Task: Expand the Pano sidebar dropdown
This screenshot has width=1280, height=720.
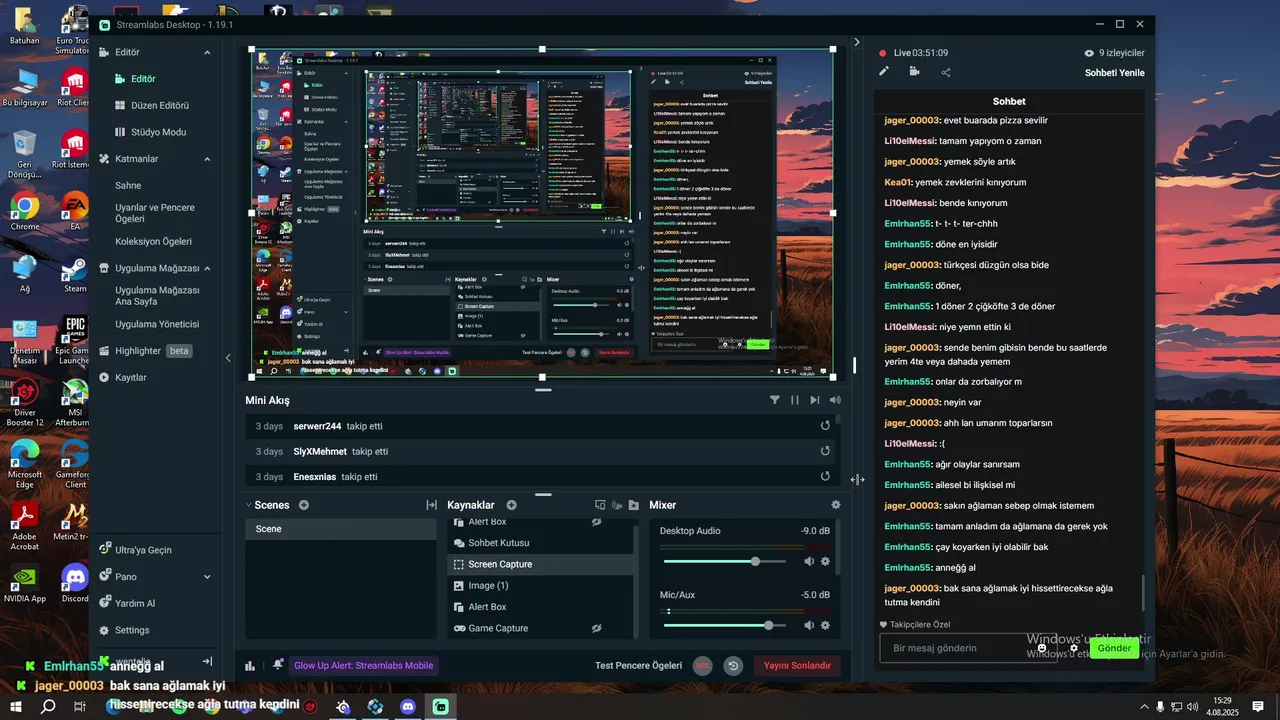Action: pyautogui.click(x=208, y=577)
